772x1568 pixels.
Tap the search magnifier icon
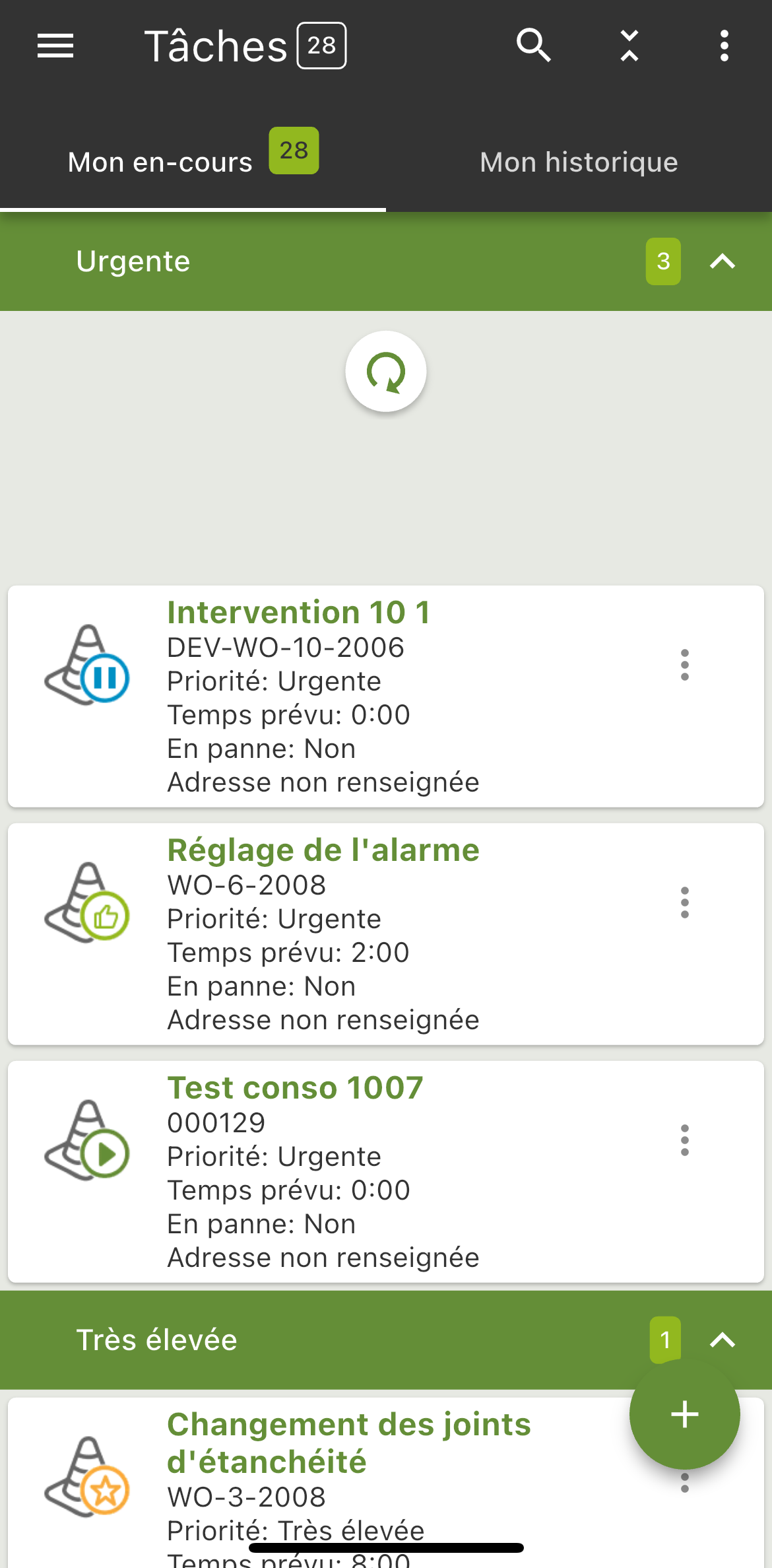coord(533,46)
